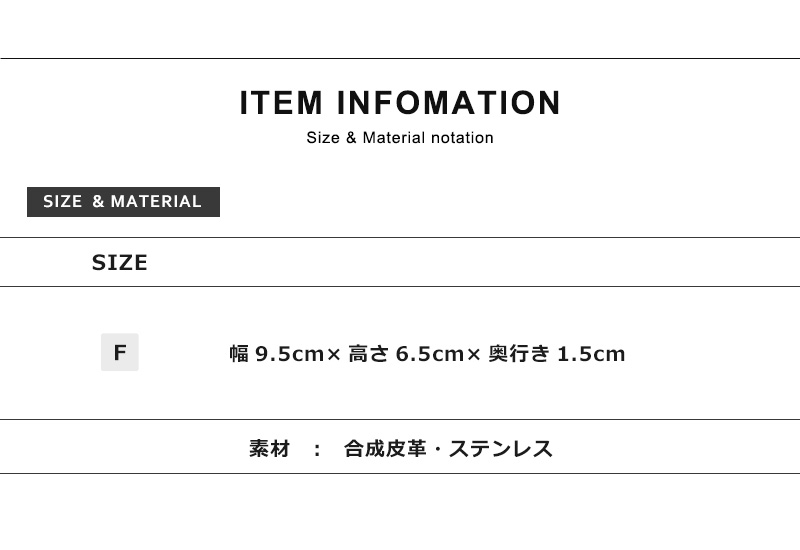
Task: Select the 幅 9.5cm width text
Action: pyautogui.click(x=276, y=354)
